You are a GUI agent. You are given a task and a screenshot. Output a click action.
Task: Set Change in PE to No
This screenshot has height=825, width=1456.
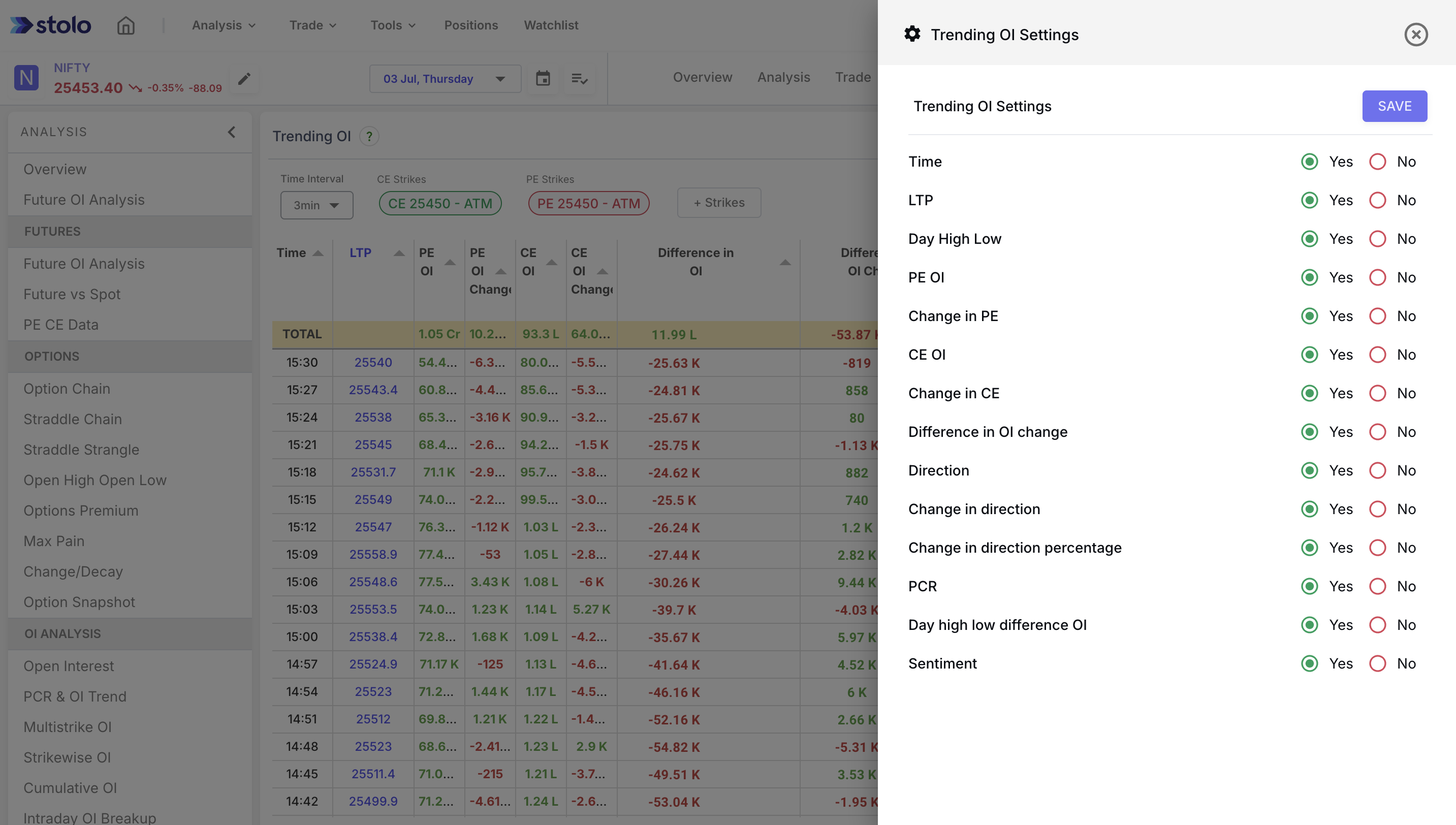tap(1377, 315)
